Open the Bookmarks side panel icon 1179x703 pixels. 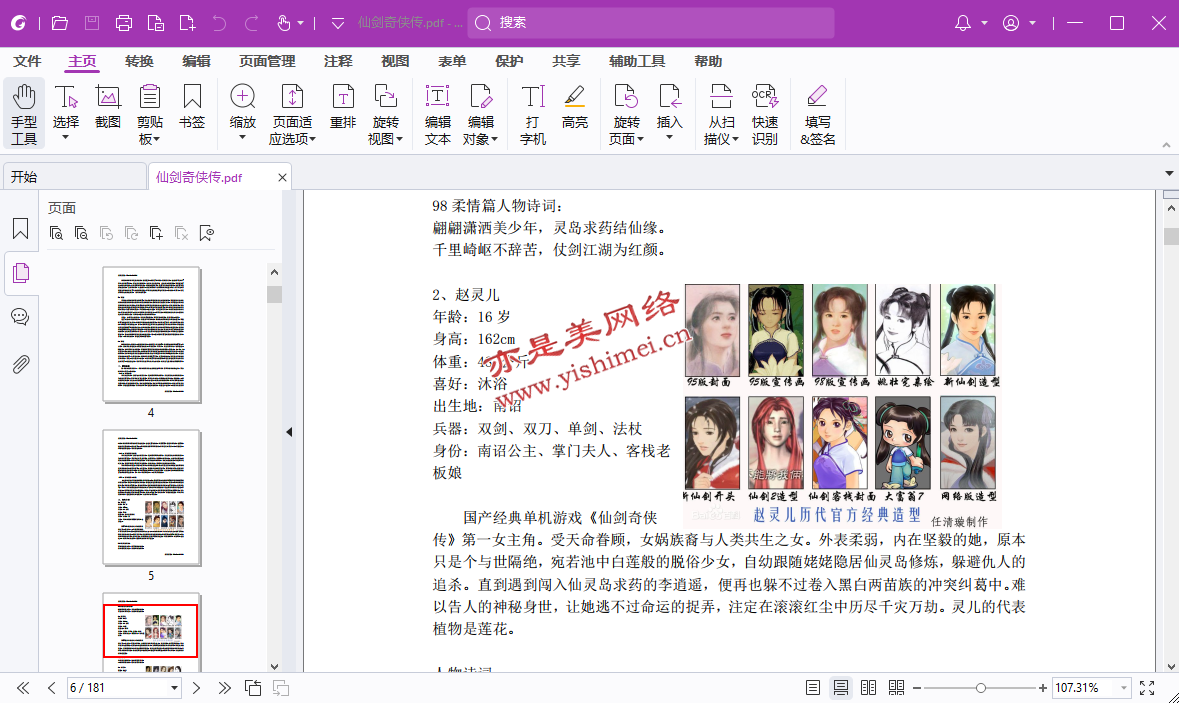(x=20, y=229)
